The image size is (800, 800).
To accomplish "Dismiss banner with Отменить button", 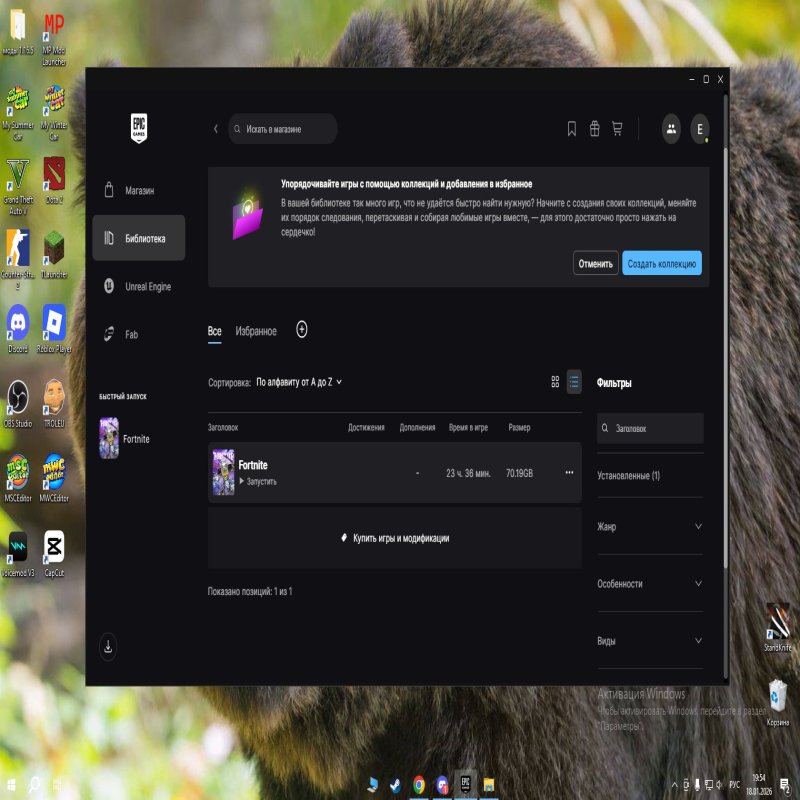I will pos(595,264).
